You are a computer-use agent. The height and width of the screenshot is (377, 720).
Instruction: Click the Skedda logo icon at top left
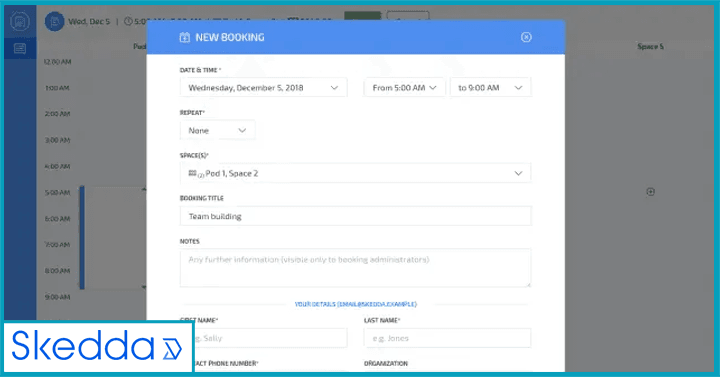[x=20, y=21]
